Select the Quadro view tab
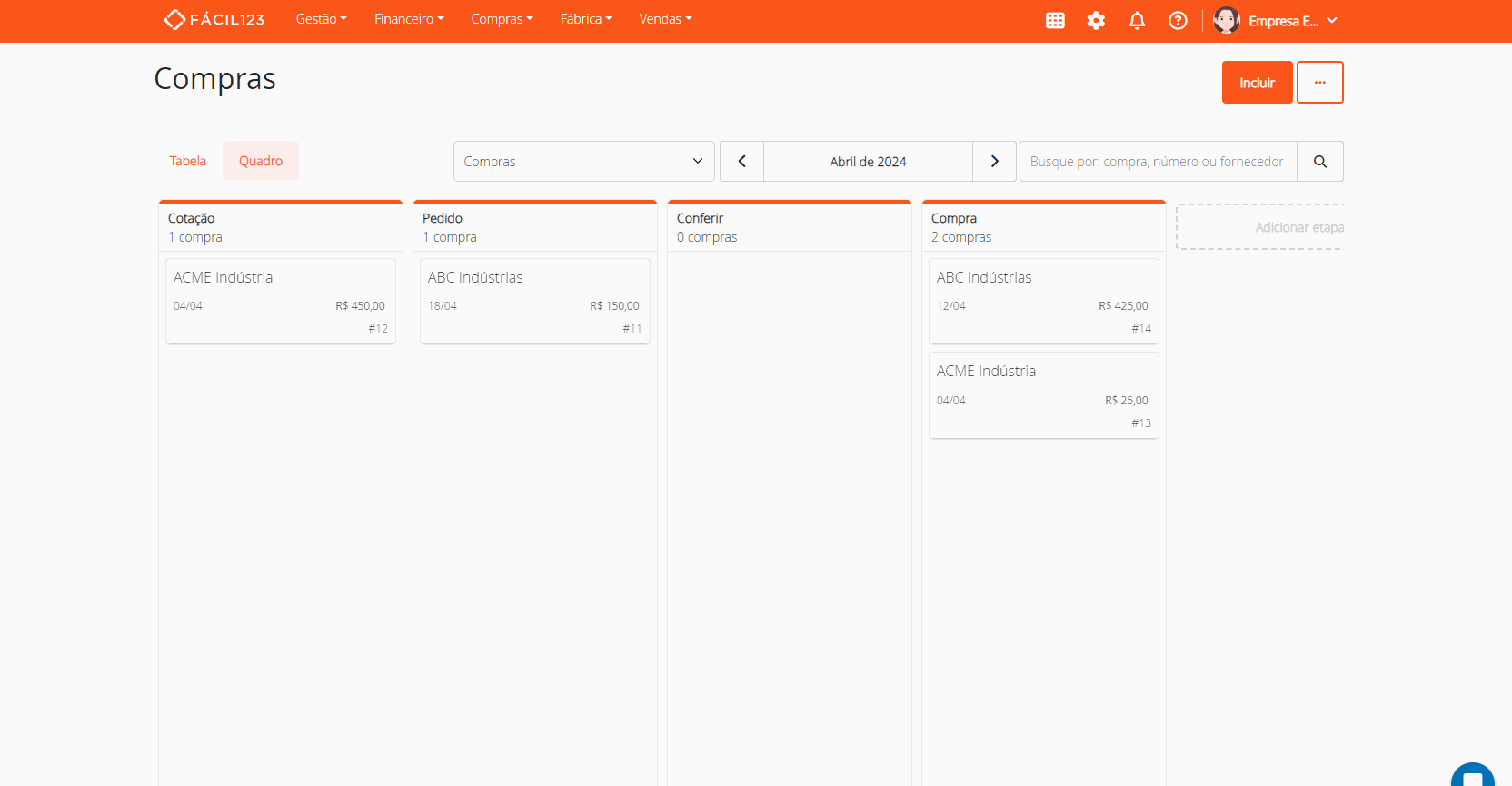The width and height of the screenshot is (1512, 786). pos(261,161)
